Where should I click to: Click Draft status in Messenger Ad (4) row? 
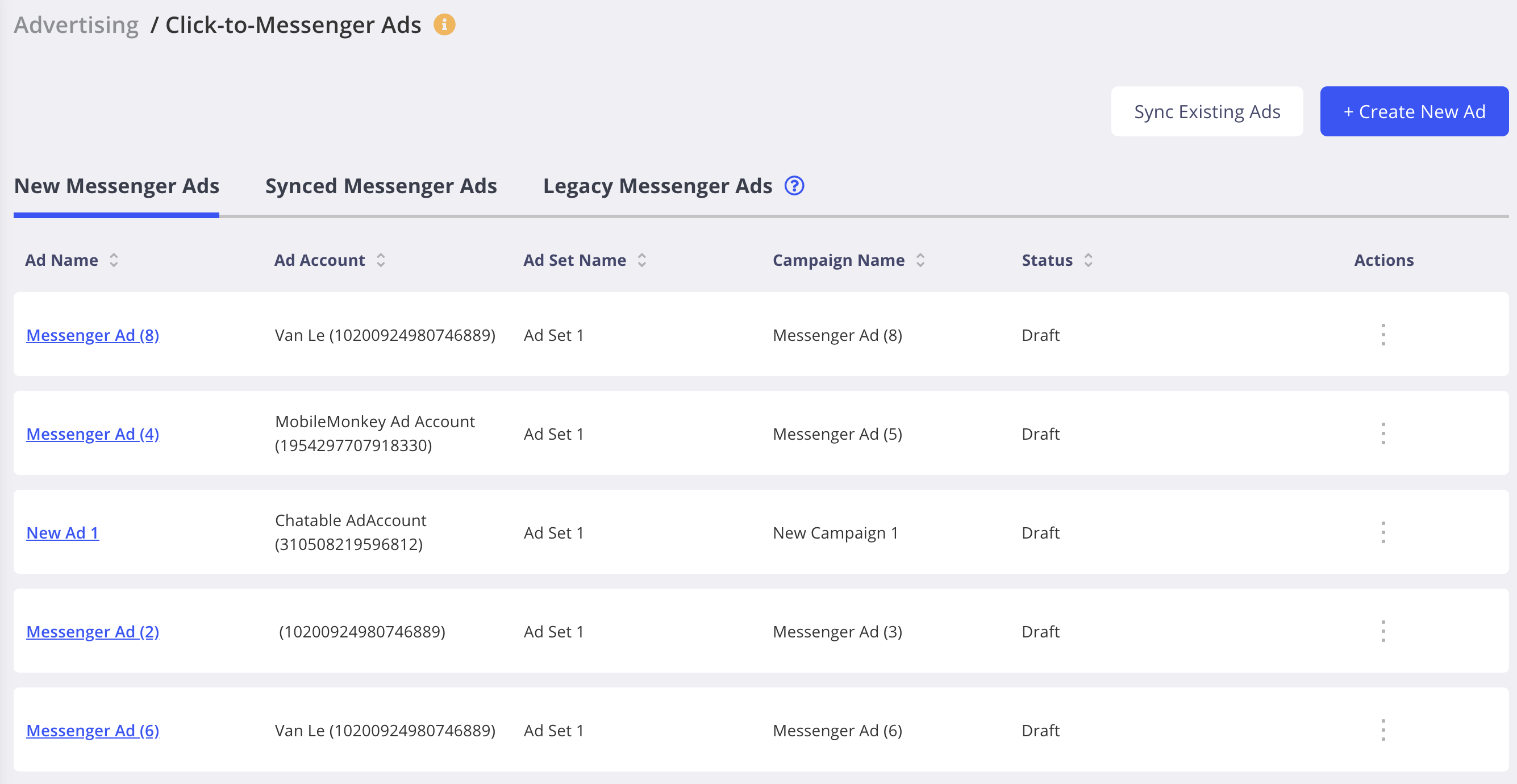click(1040, 434)
